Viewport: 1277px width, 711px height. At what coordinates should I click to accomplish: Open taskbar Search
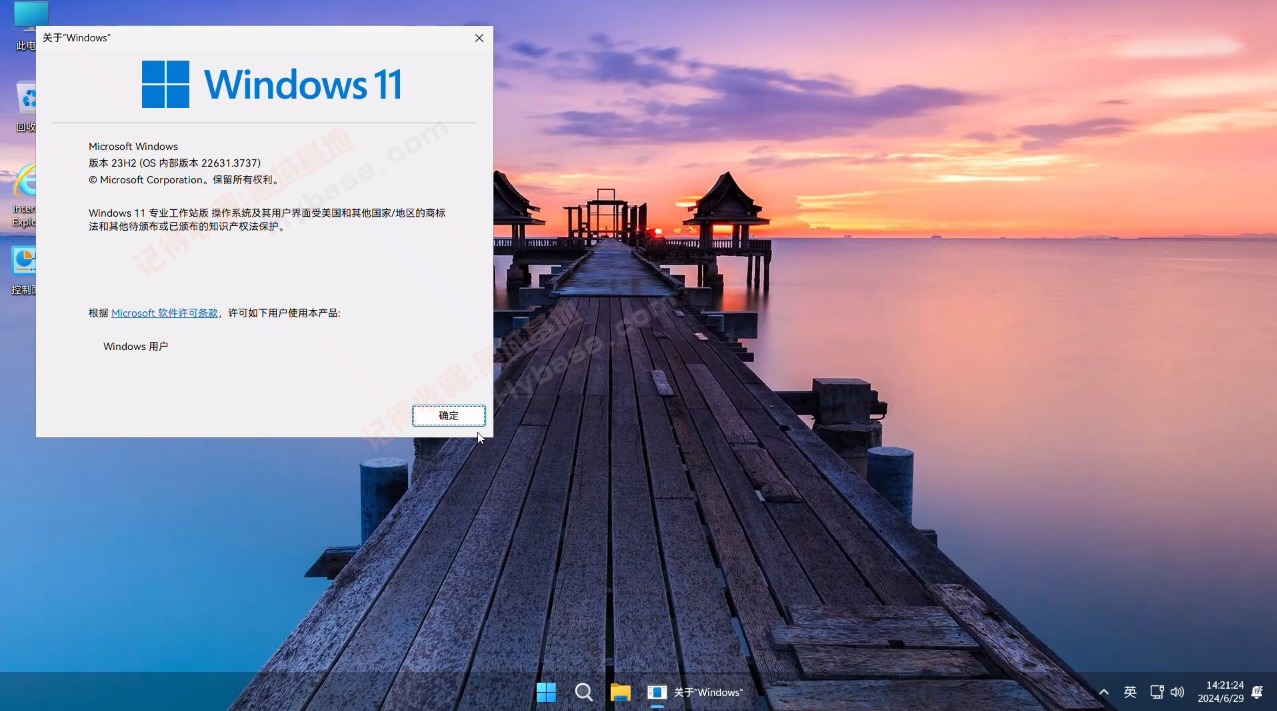584,692
